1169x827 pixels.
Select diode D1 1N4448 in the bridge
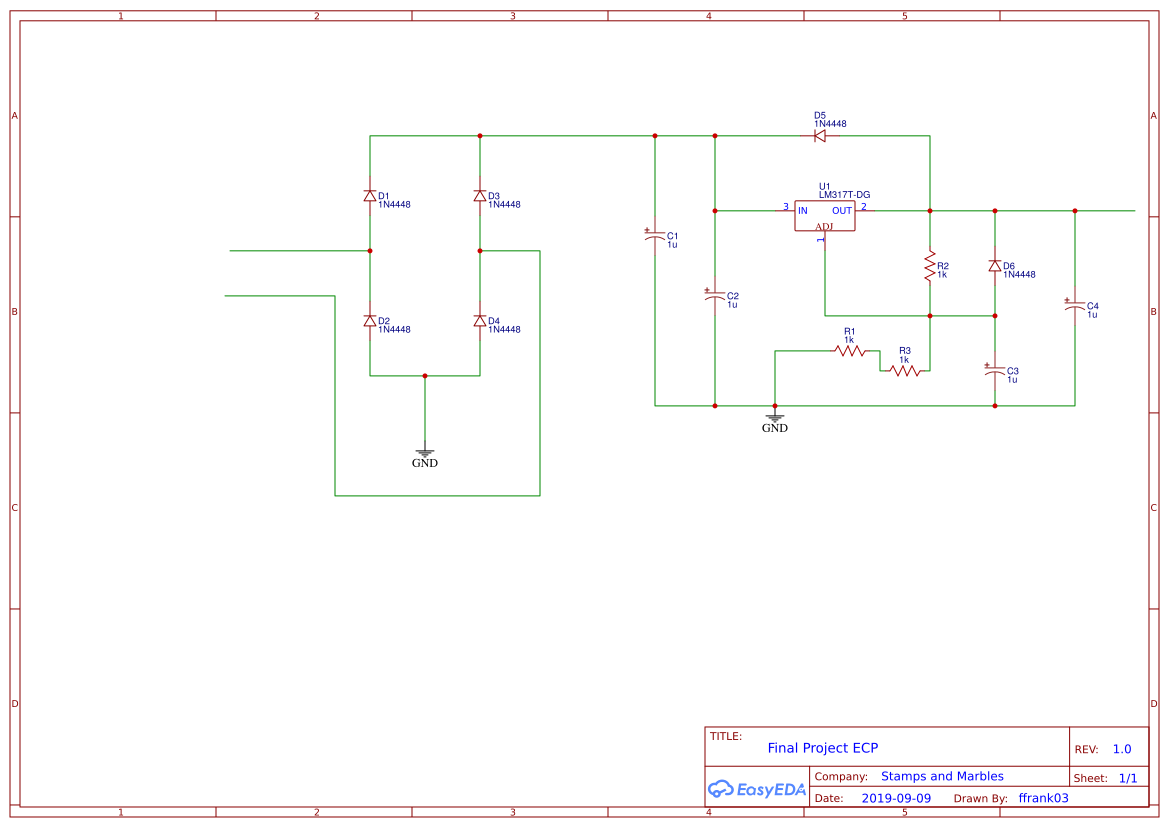[x=370, y=196]
